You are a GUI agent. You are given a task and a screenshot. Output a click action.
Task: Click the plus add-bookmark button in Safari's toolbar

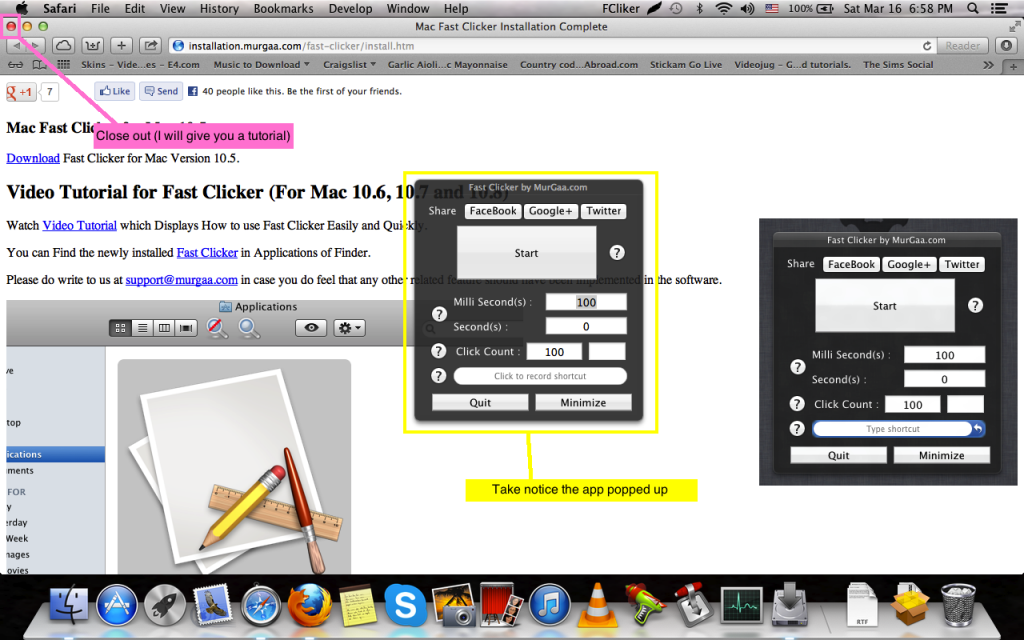(x=121, y=46)
